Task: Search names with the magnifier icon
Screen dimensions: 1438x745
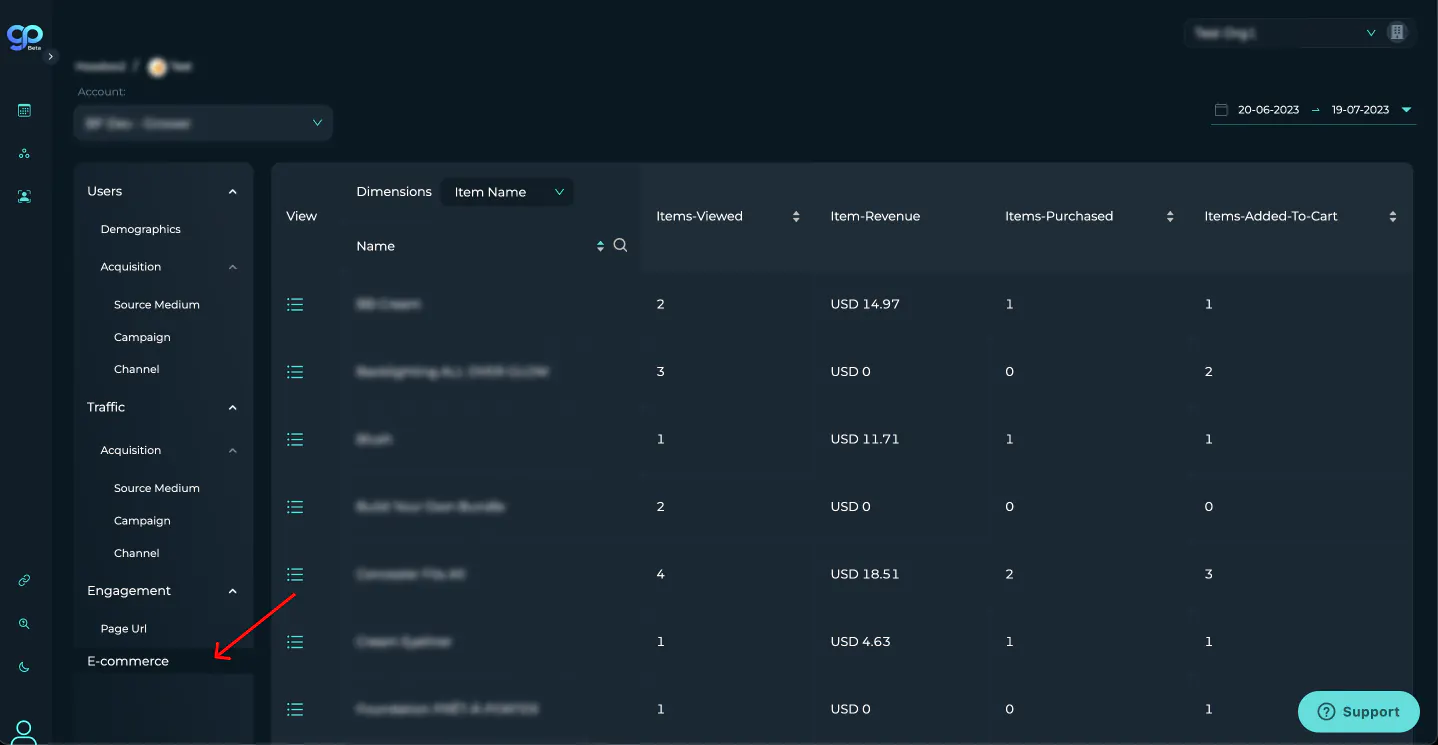Action: coord(620,245)
